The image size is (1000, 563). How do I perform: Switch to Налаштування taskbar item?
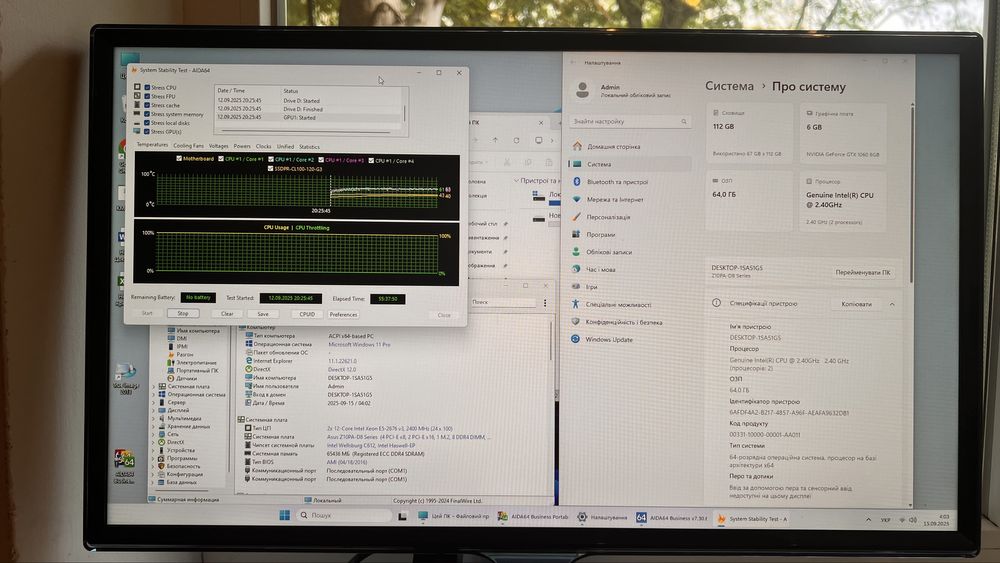coord(602,518)
